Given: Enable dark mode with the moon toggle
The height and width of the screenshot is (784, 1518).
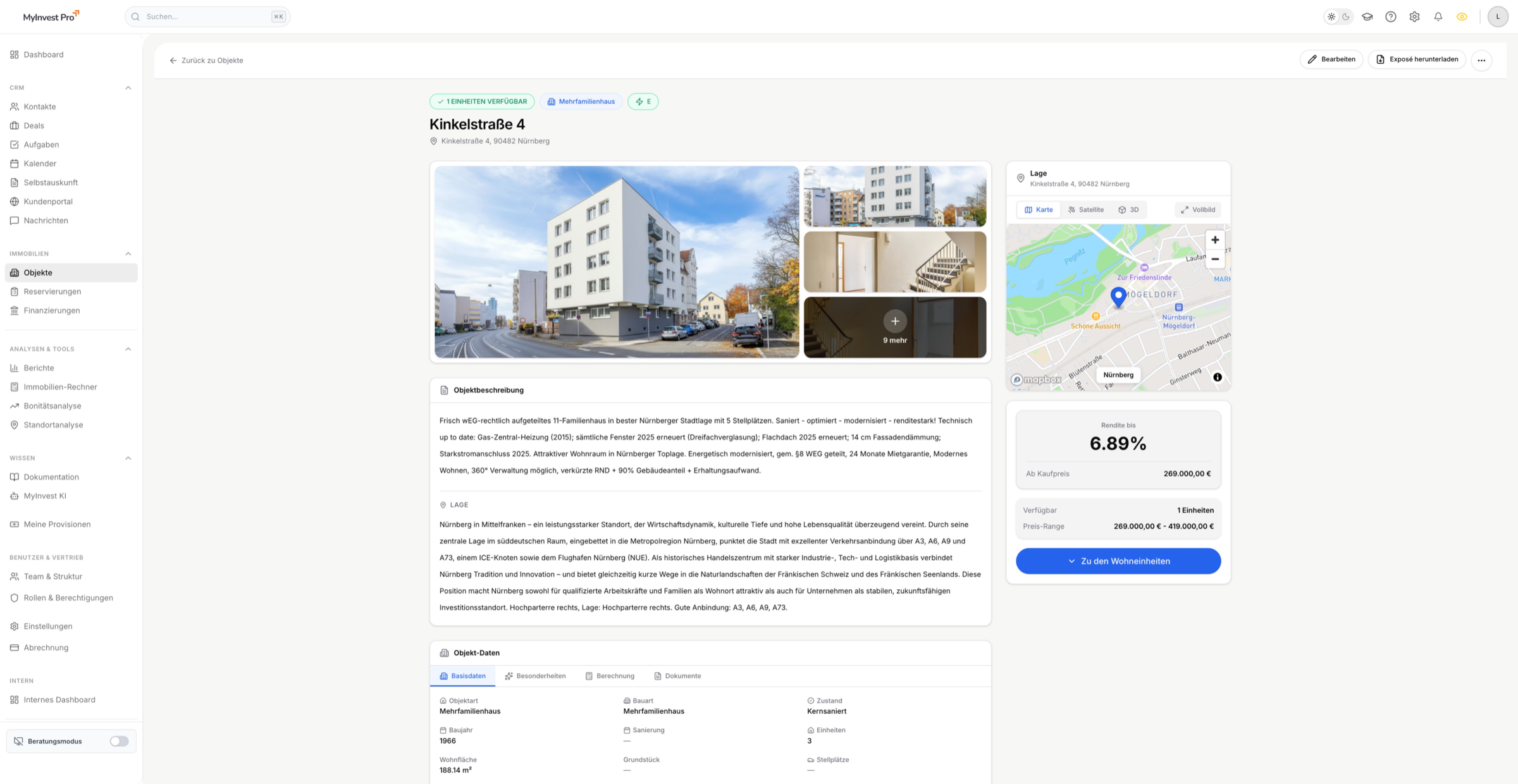Looking at the screenshot, I should 1345,16.
